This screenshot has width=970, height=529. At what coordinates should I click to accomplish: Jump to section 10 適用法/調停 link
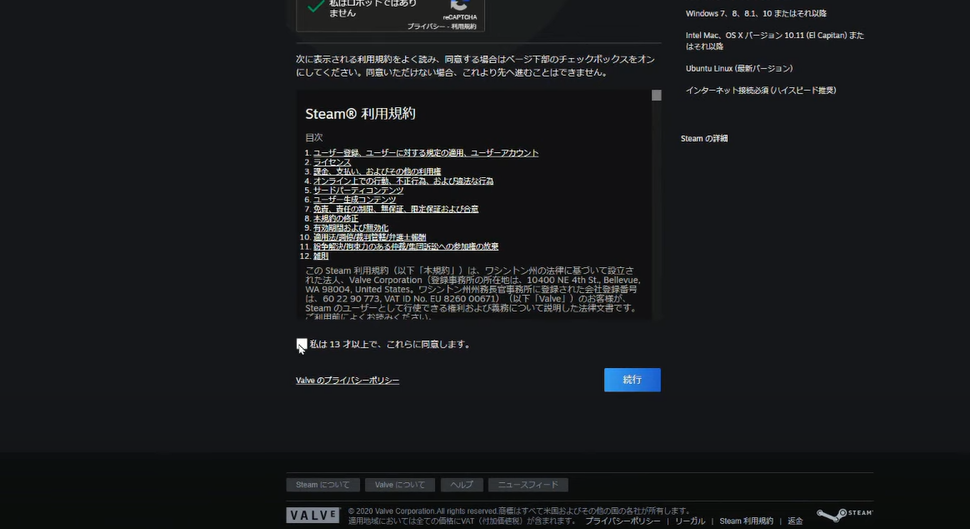tap(369, 237)
